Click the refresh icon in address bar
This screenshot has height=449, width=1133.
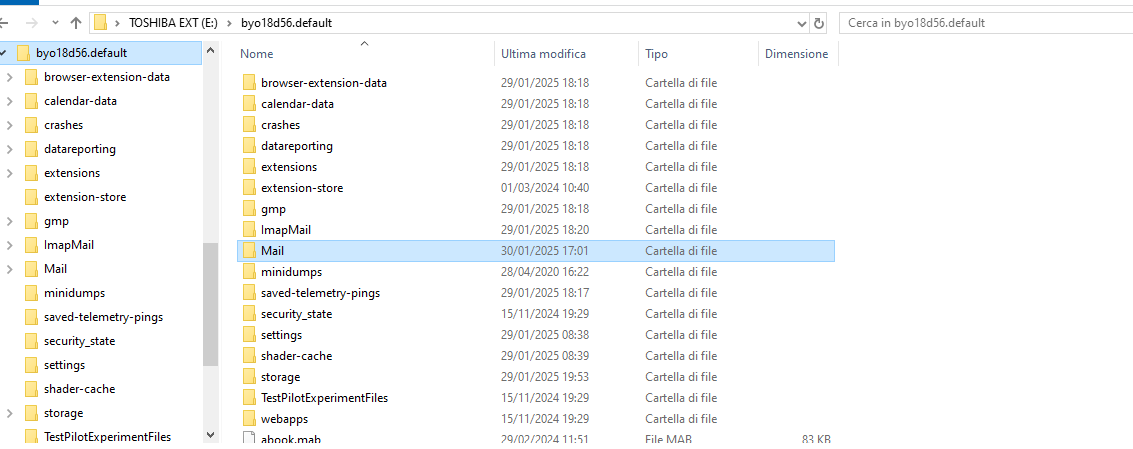(x=819, y=23)
